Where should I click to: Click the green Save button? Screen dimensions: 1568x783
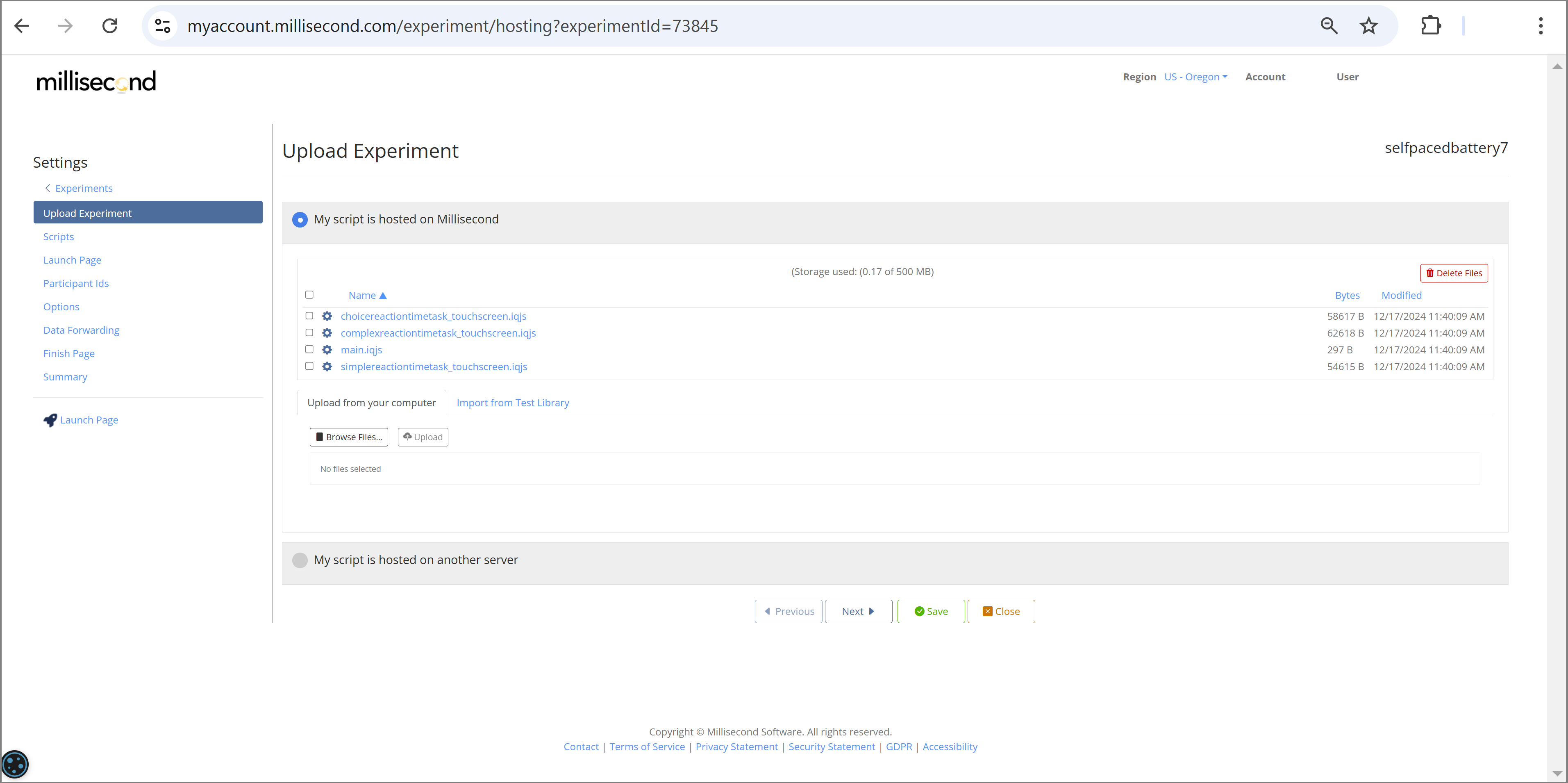tap(931, 611)
